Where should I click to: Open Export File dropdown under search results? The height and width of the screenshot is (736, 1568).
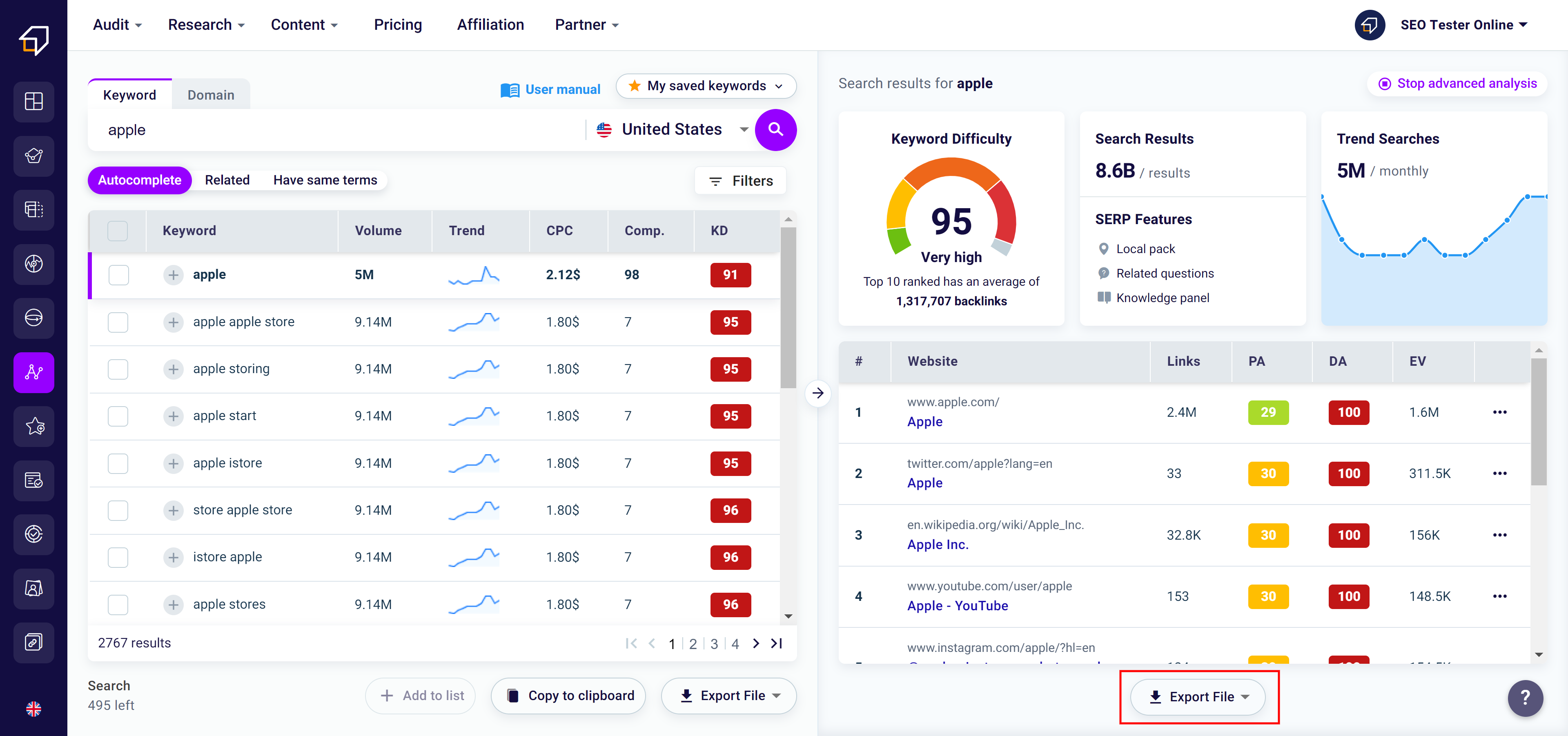click(x=1198, y=697)
